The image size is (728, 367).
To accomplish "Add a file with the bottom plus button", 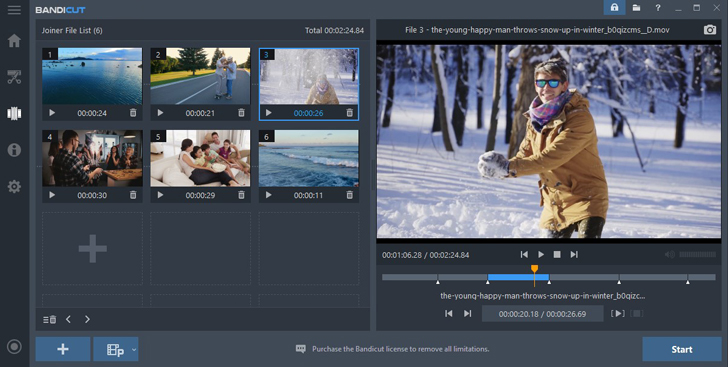I will tap(63, 349).
